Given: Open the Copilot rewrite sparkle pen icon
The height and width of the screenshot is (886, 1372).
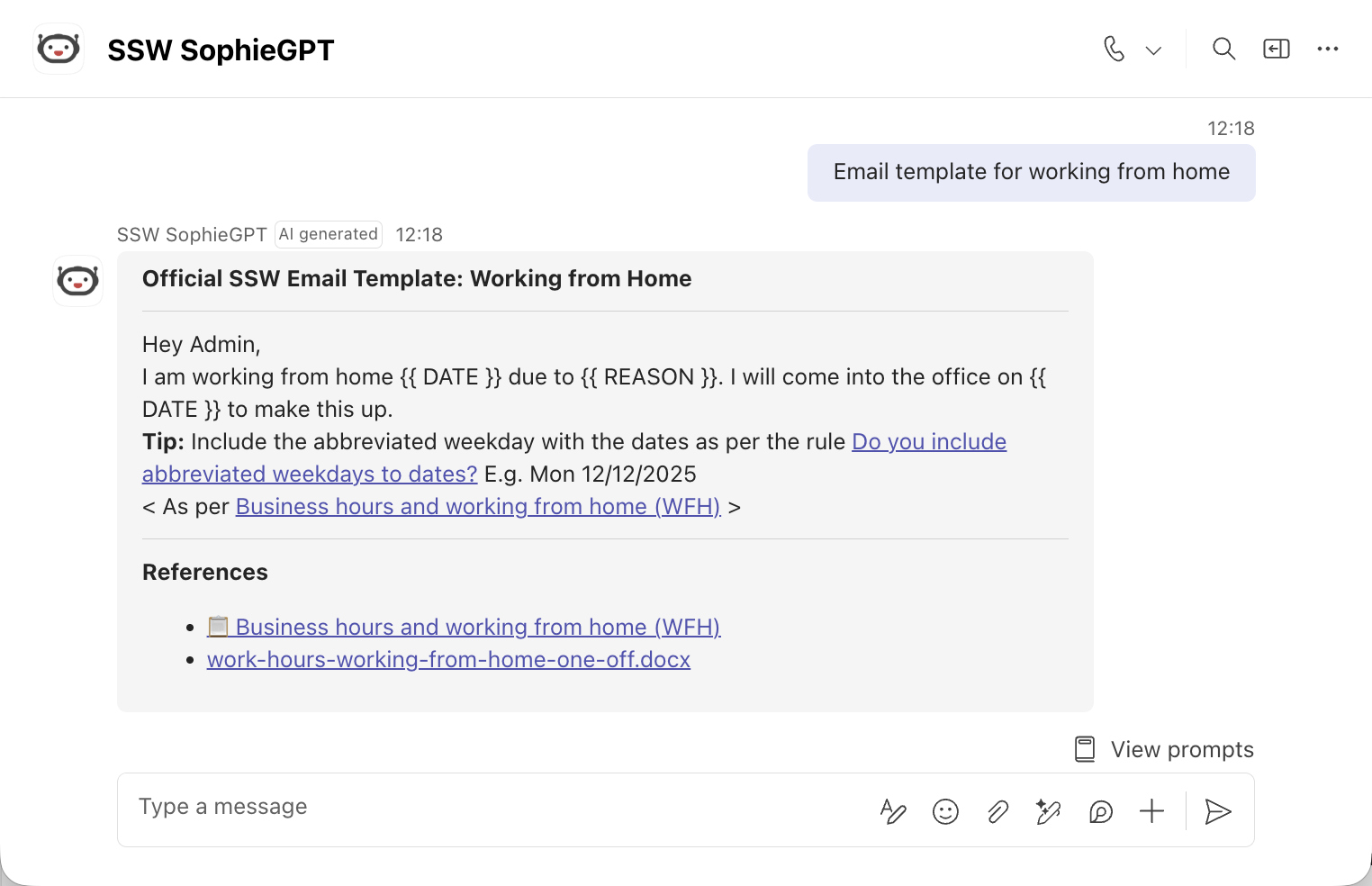Looking at the screenshot, I should pos(1049,811).
